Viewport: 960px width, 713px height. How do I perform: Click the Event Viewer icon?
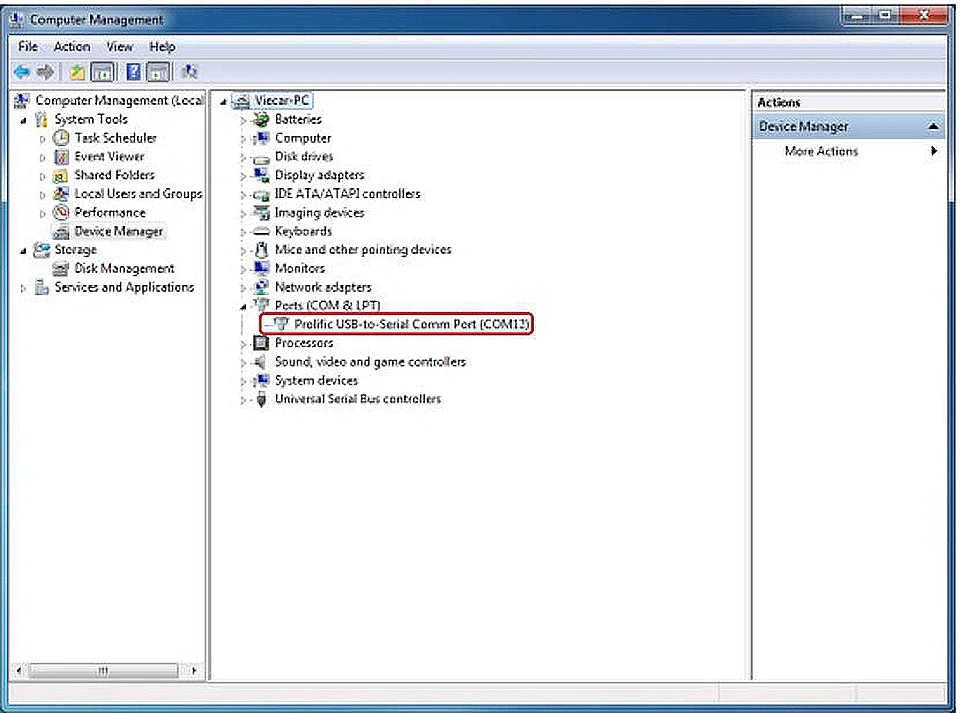point(61,157)
